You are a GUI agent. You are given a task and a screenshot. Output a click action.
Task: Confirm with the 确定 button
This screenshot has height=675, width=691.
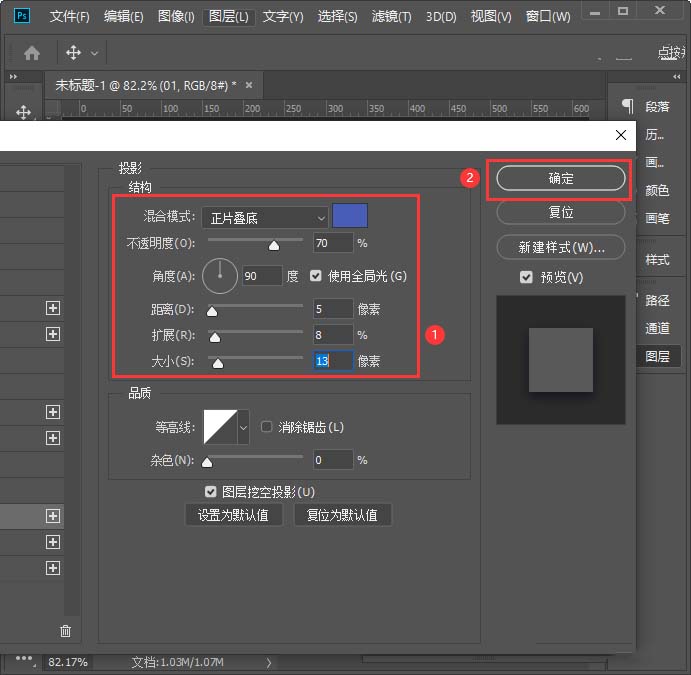[561, 178]
